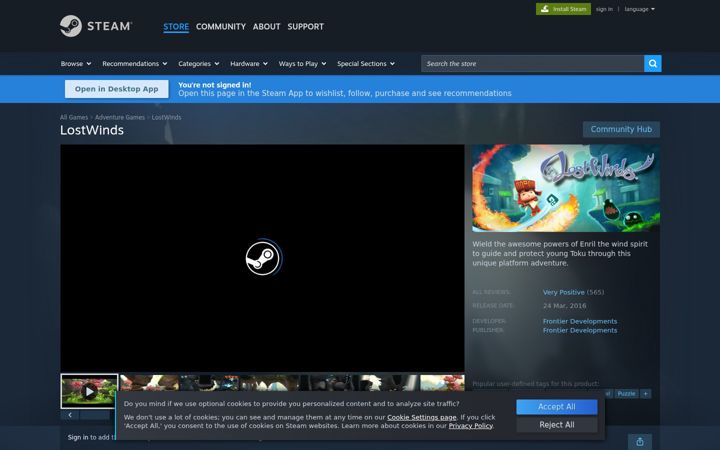Click the magnifier search button
720x450 pixels.
[x=652, y=63]
